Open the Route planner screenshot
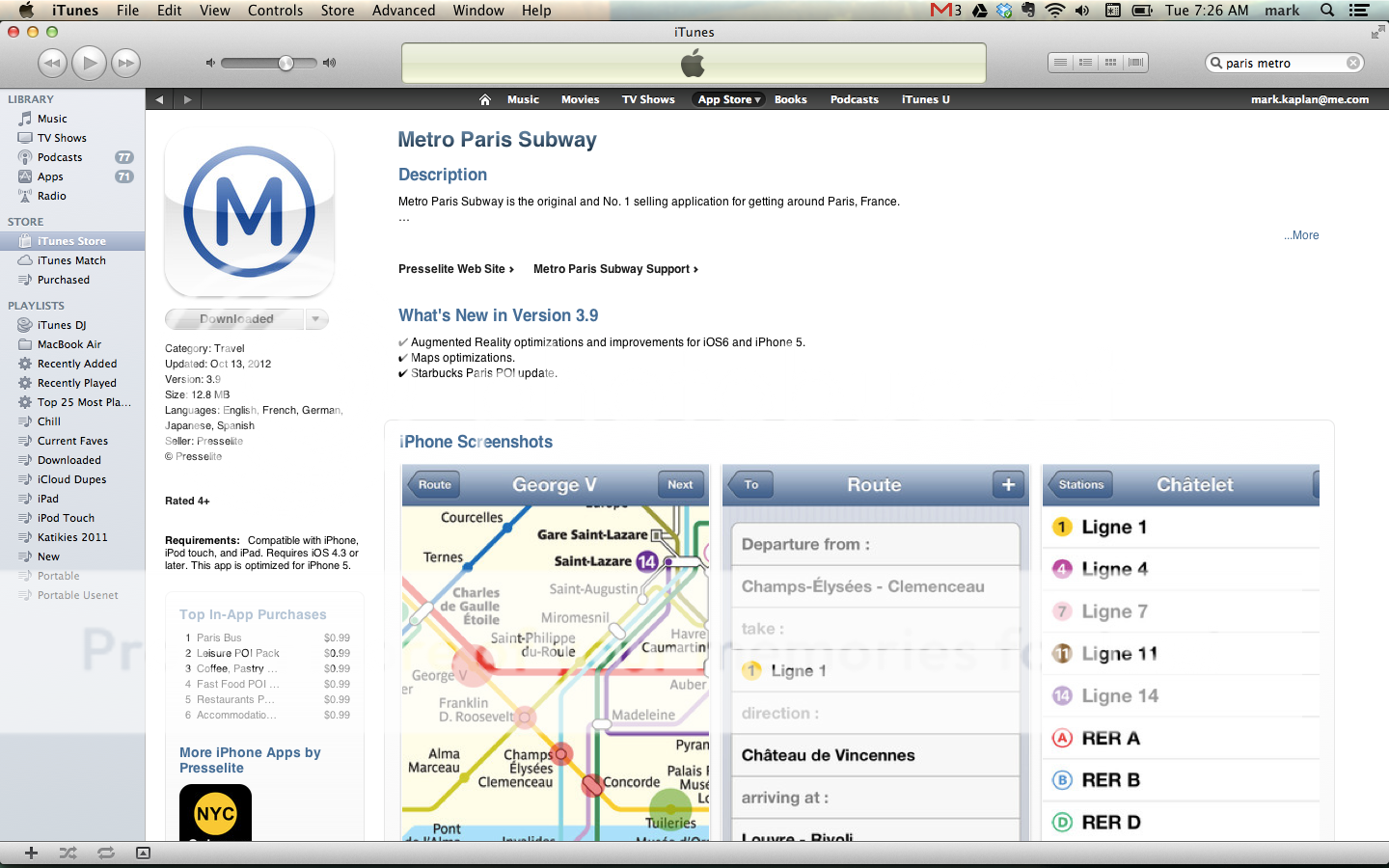The image size is (1389, 868). 875,653
